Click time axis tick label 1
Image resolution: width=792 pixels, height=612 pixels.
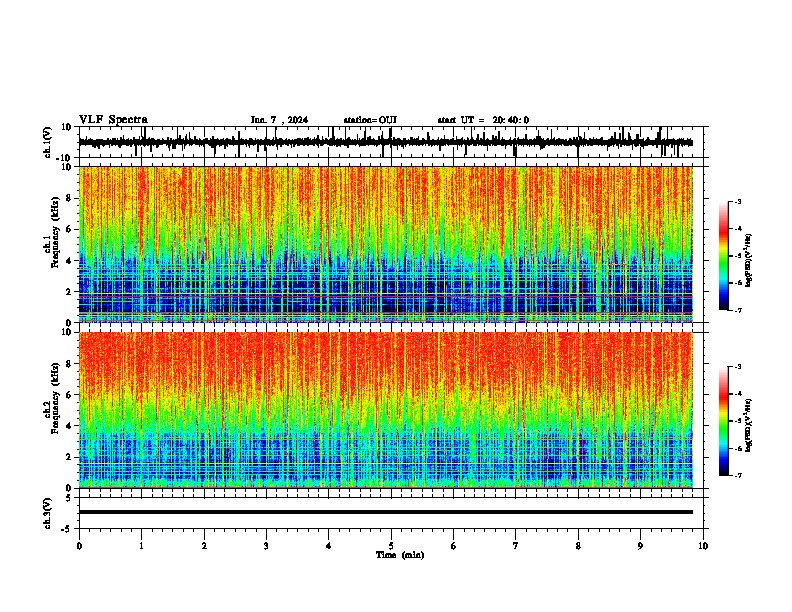[x=141, y=546]
